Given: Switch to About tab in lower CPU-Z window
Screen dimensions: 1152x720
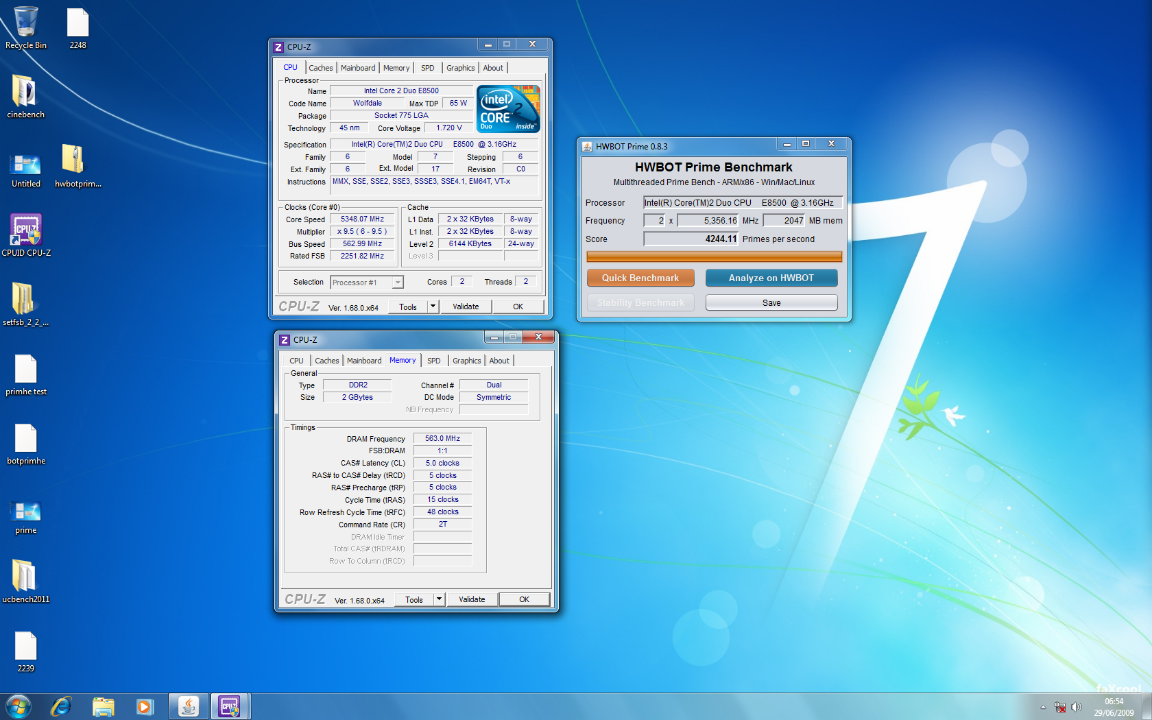Looking at the screenshot, I should 500,361.
